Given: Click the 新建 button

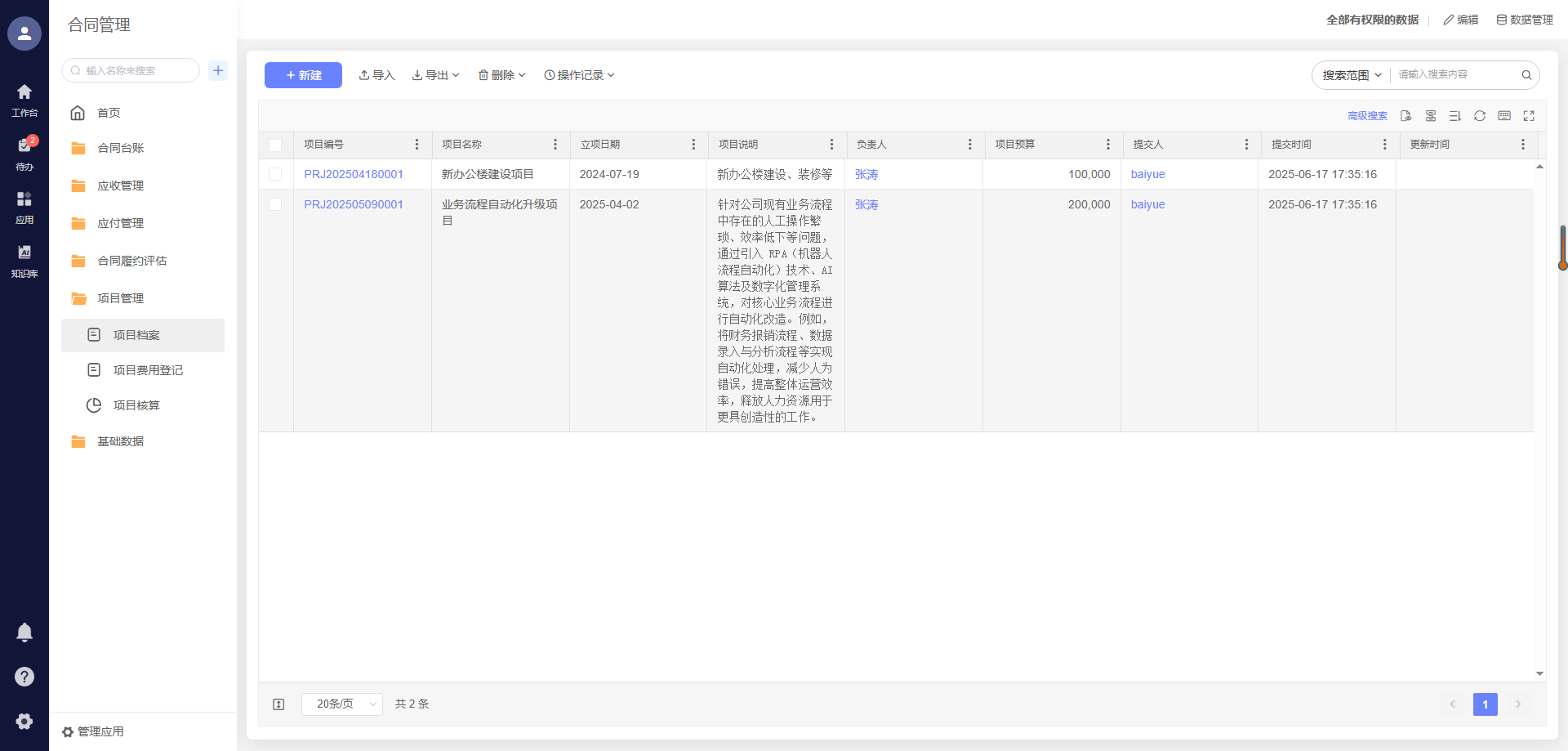Looking at the screenshot, I should coord(303,75).
